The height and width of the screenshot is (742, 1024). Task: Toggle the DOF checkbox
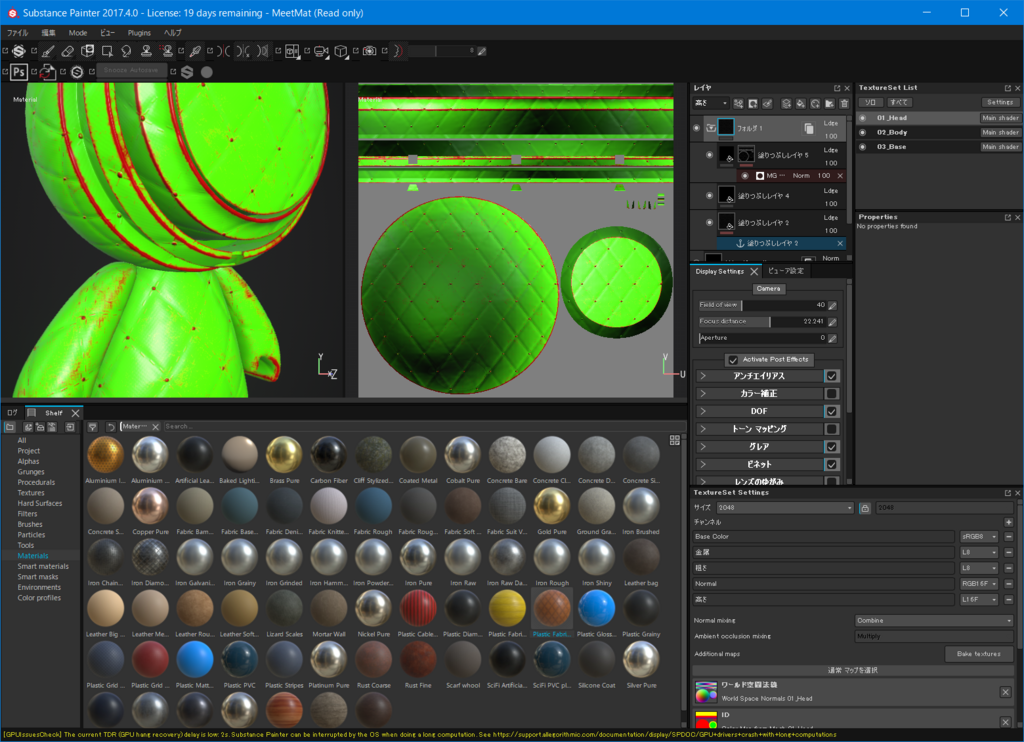[x=831, y=411]
